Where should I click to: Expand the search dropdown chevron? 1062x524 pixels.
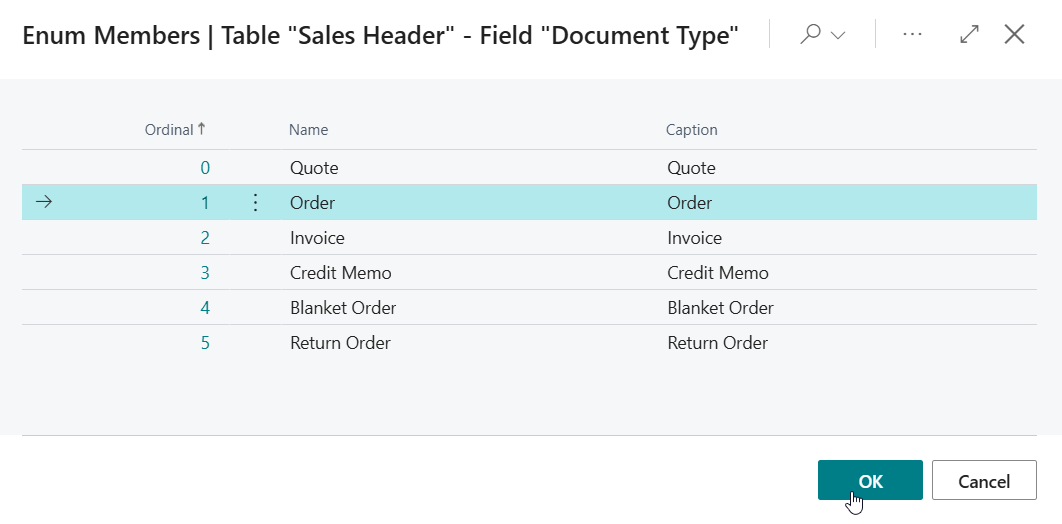click(x=838, y=35)
